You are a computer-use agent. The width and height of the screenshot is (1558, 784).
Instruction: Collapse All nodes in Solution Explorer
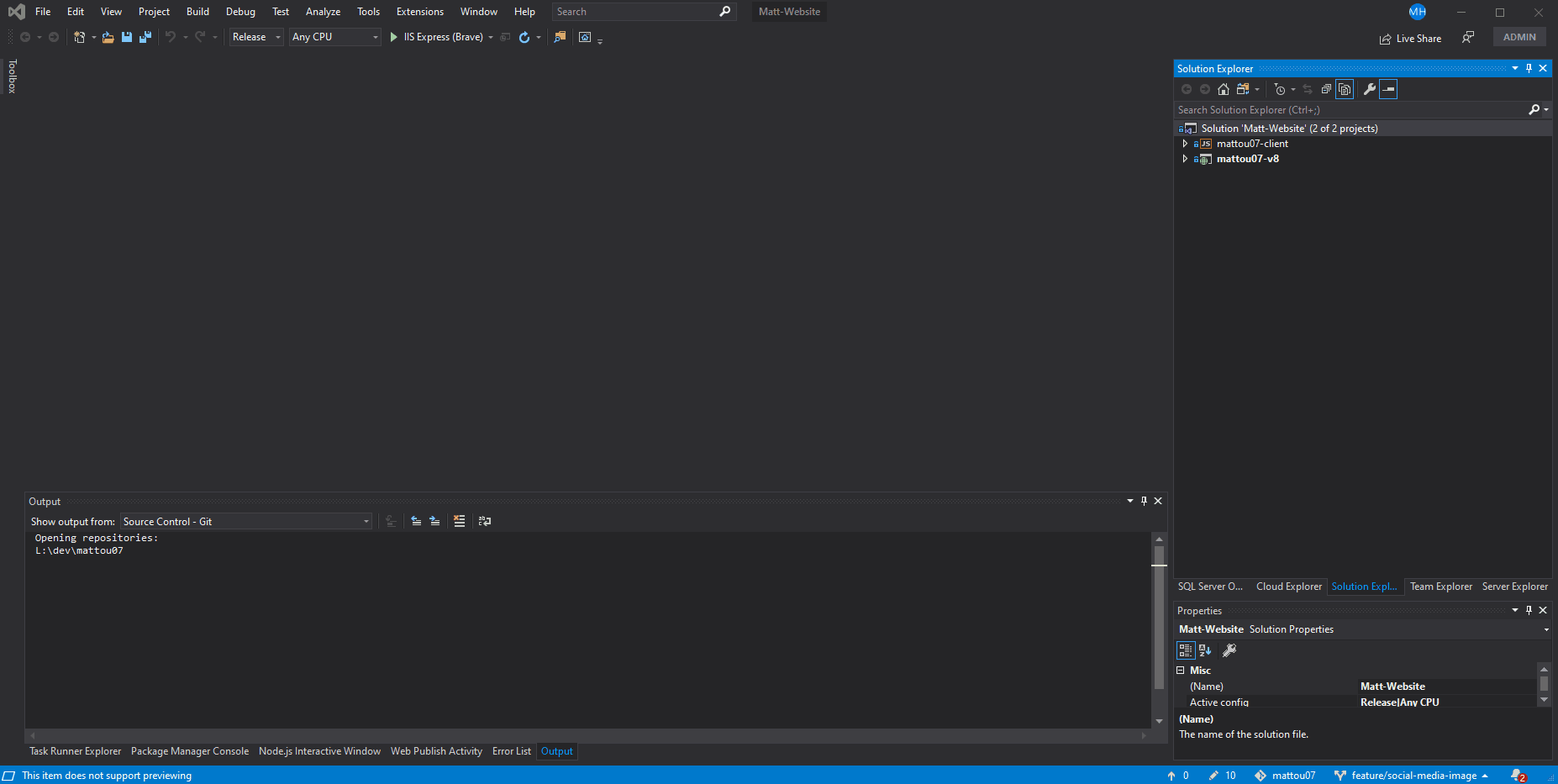[1326, 89]
